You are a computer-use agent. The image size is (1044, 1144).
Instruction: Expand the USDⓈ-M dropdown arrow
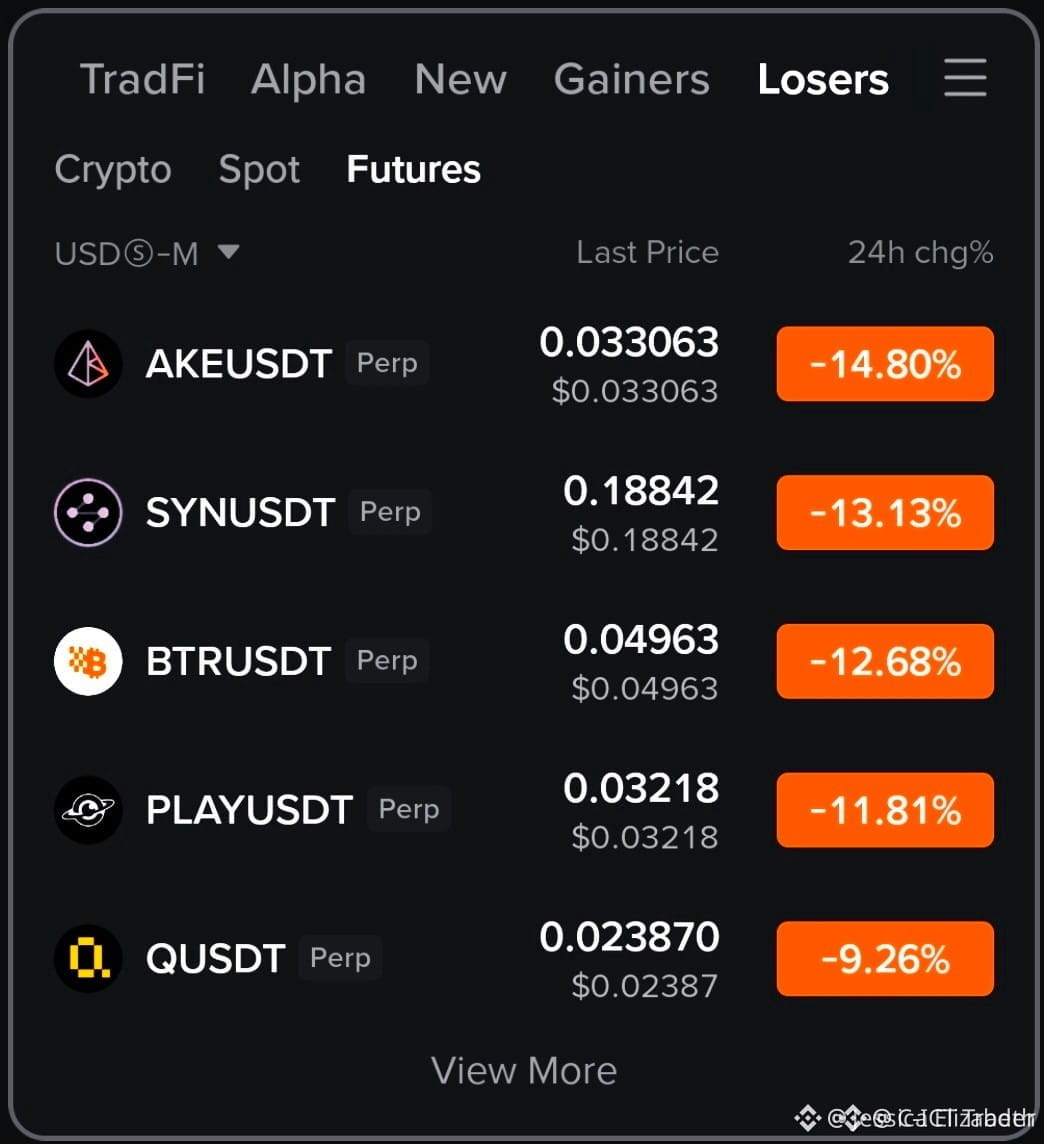pos(228,252)
